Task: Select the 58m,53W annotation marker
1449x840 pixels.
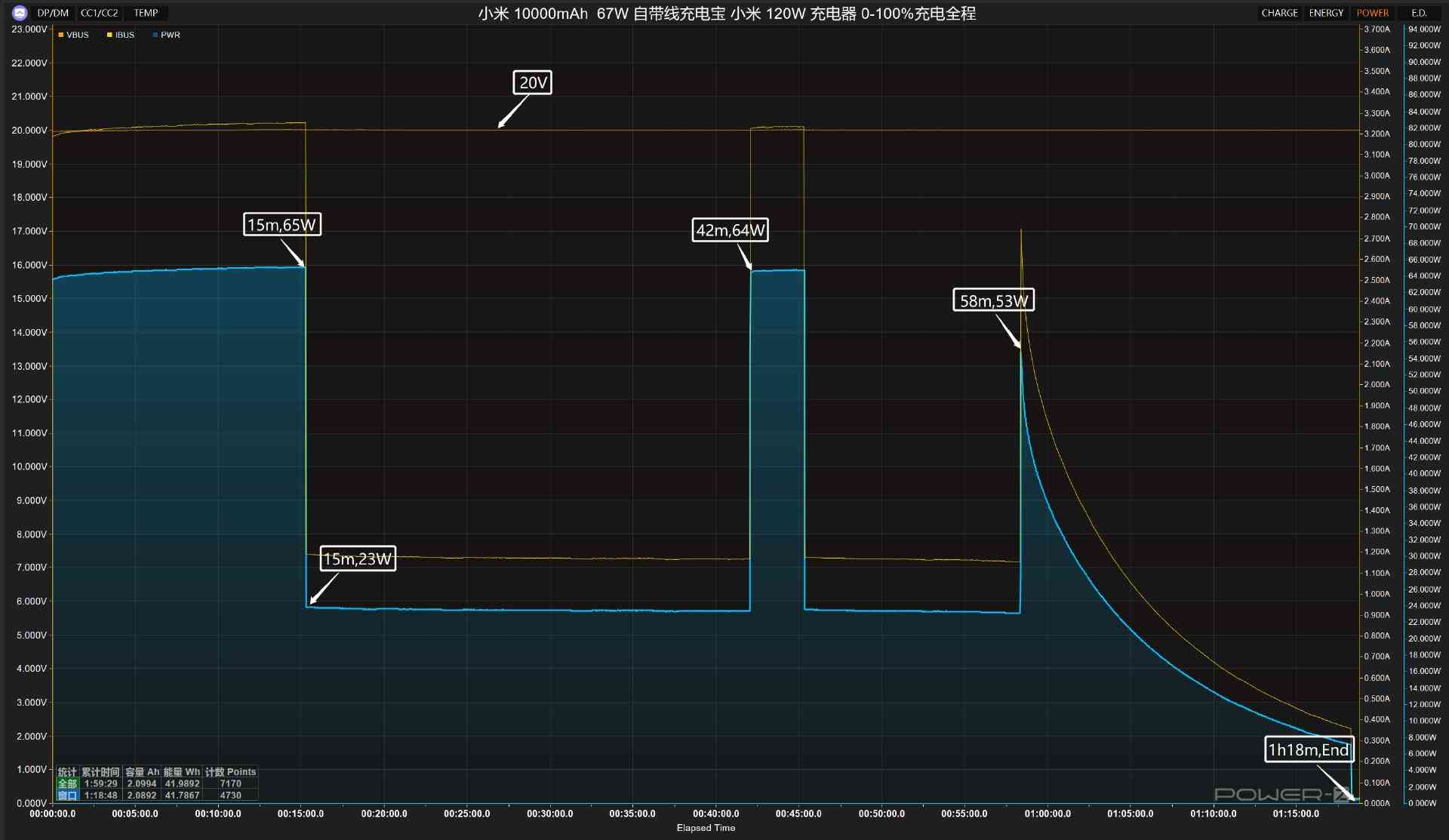Action: tap(993, 300)
